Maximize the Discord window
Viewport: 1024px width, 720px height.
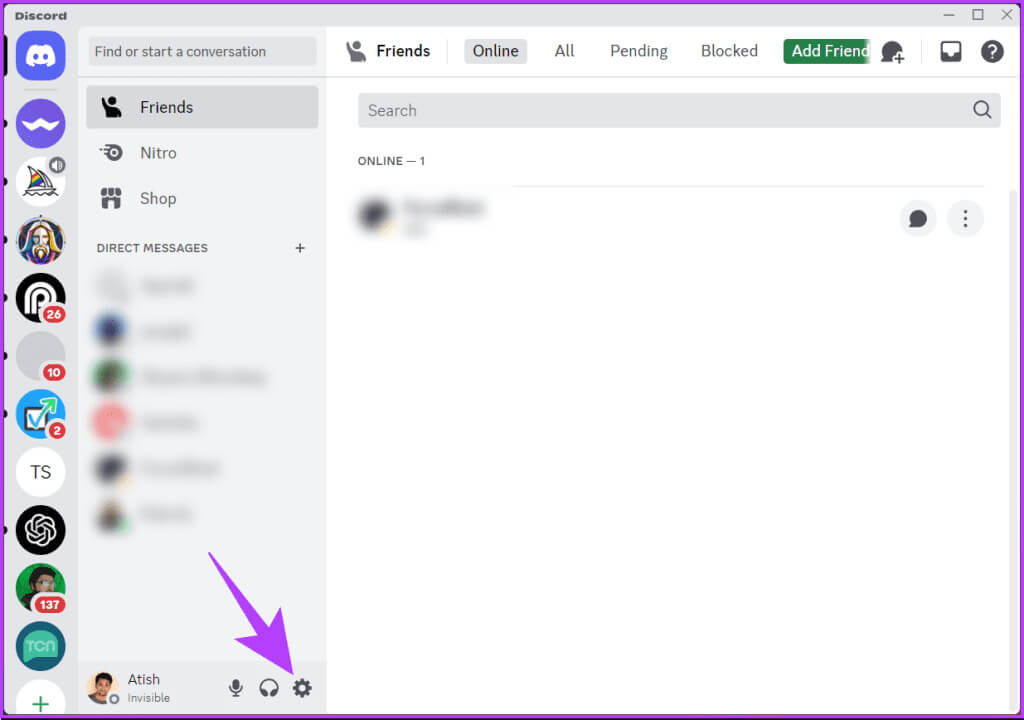coord(978,14)
